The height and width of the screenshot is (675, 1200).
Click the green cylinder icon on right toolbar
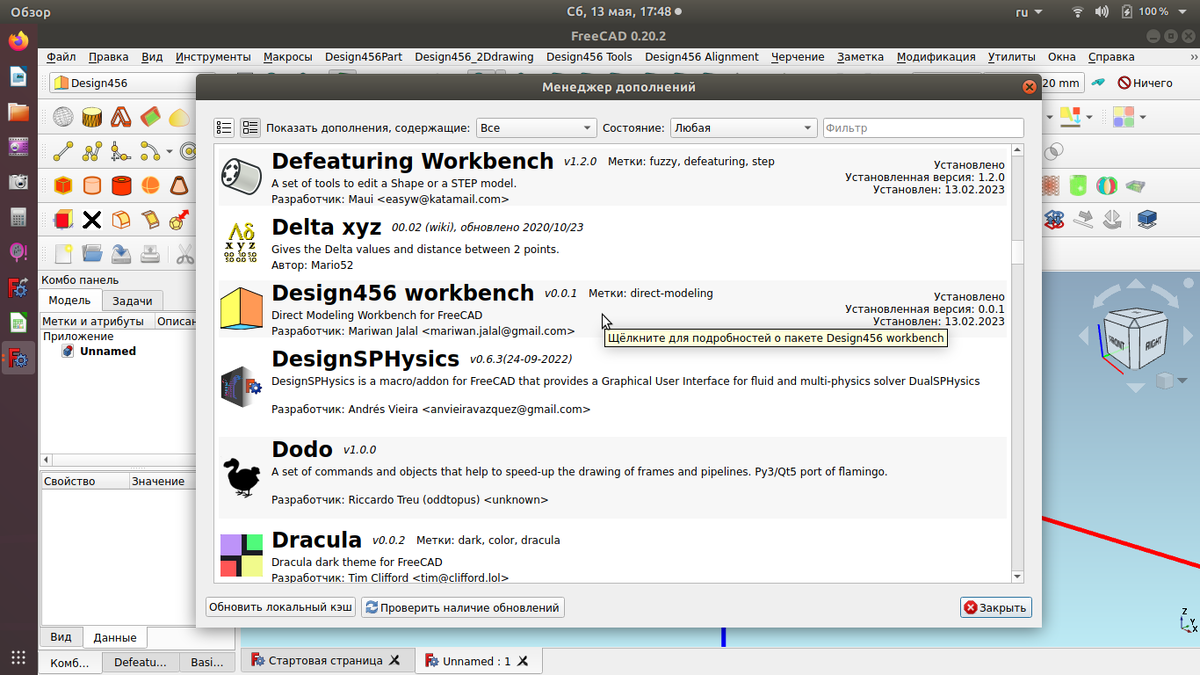tap(1079, 185)
